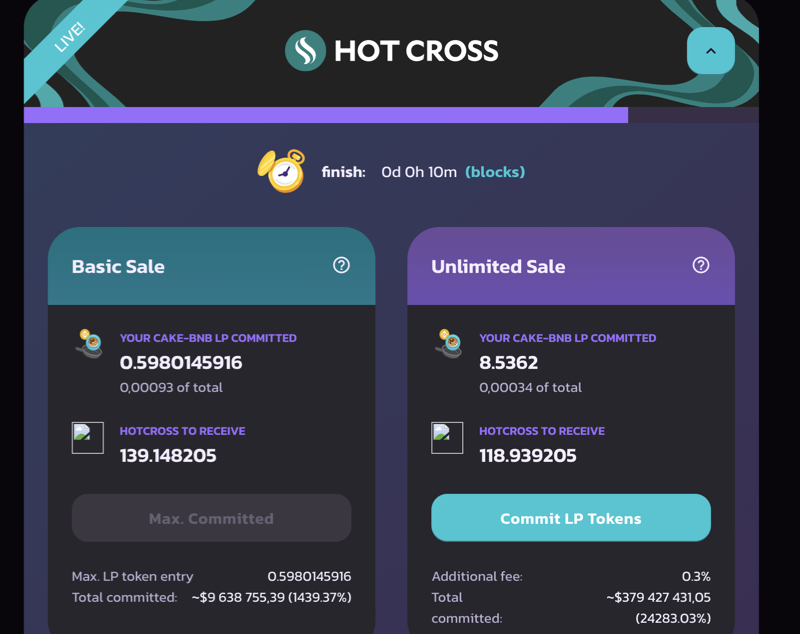Viewport: 801px width, 634px height.
Task: Click the 118.939205 HOTCROSS to receive value
Action: pos(528,456)
